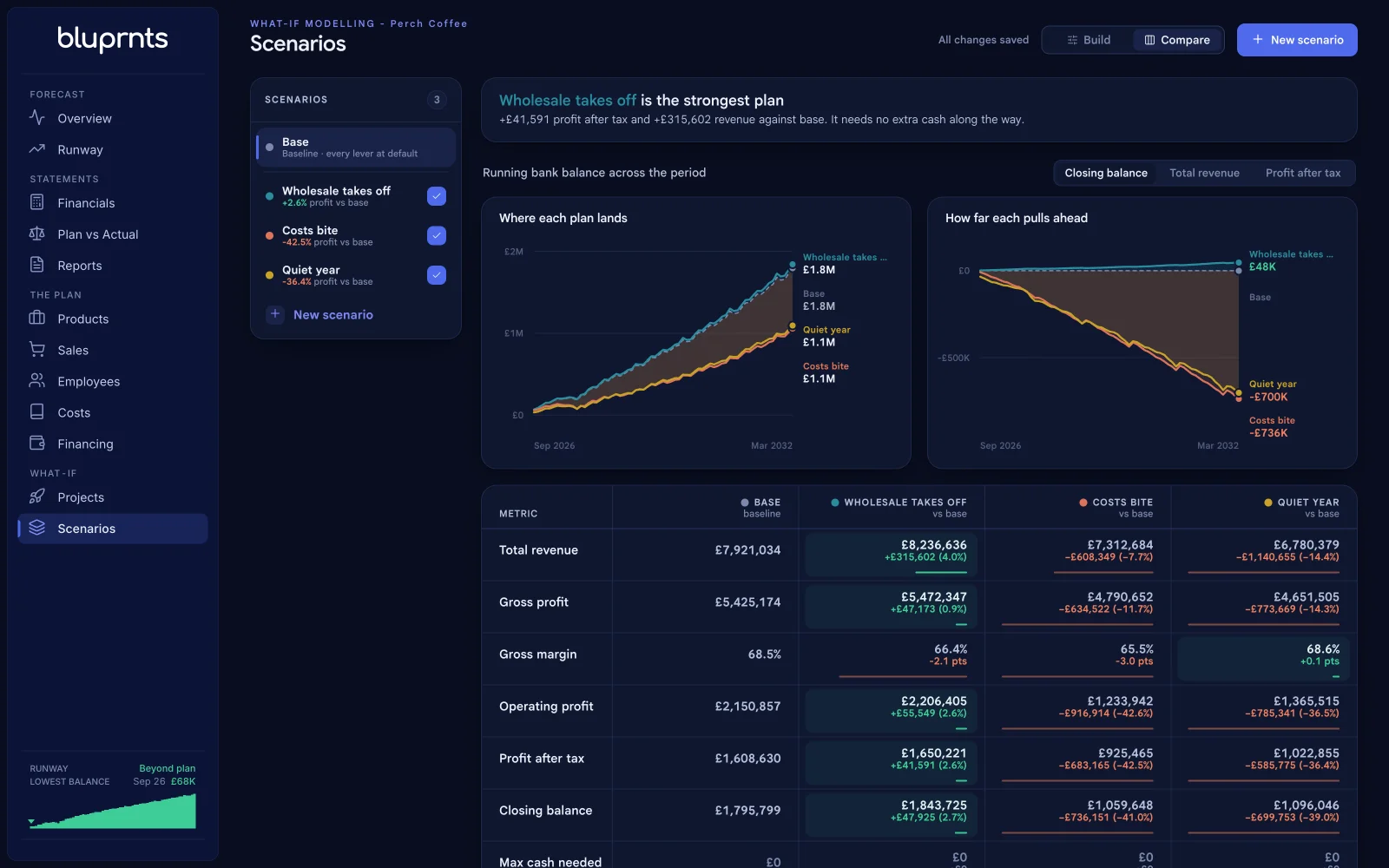This screenshot has height=868, width=1389.
Task: Click the Employees people icon
Action: [36, 381]
